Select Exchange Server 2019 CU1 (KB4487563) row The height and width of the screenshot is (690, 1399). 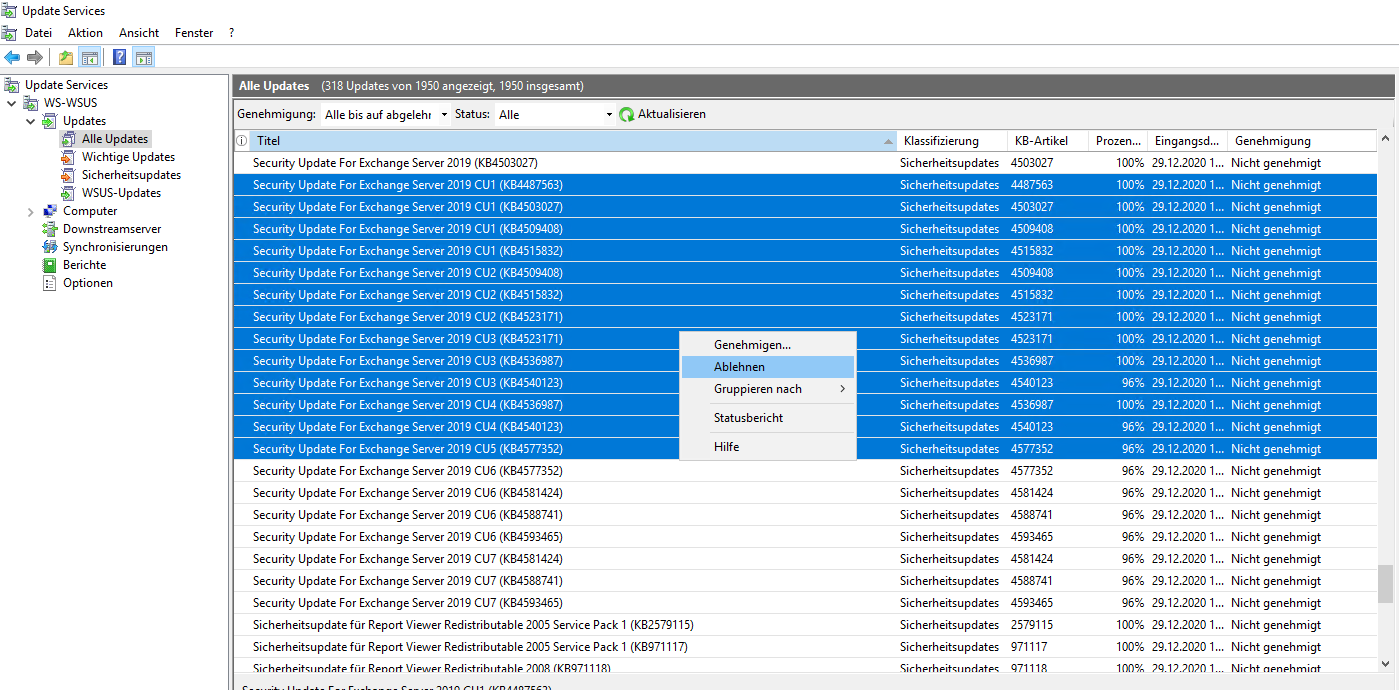[x=805, y=185]
